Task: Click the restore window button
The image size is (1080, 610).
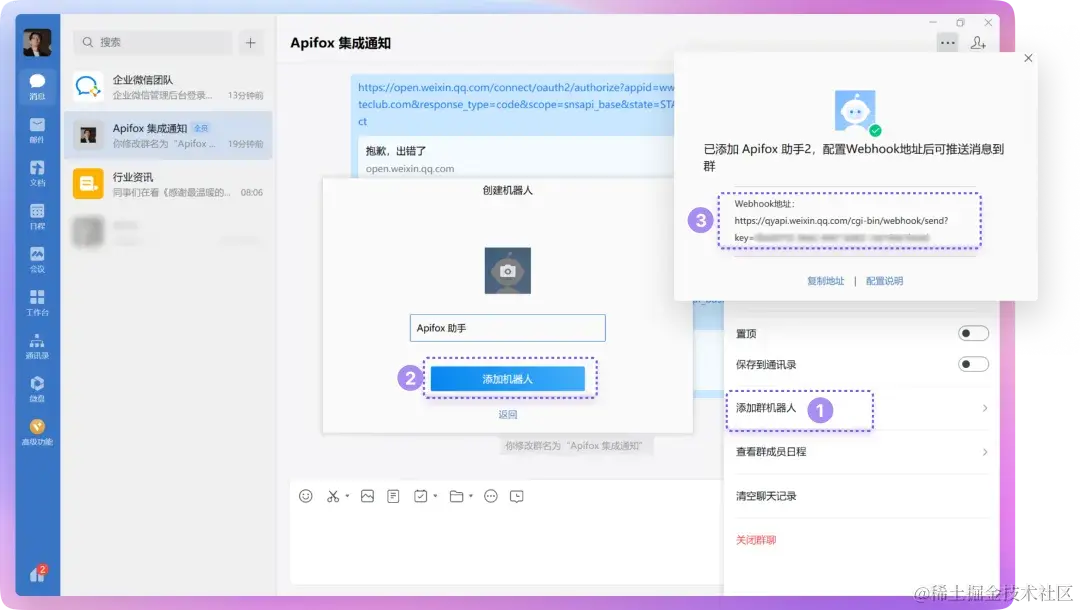Action: (x=961, y=22)
